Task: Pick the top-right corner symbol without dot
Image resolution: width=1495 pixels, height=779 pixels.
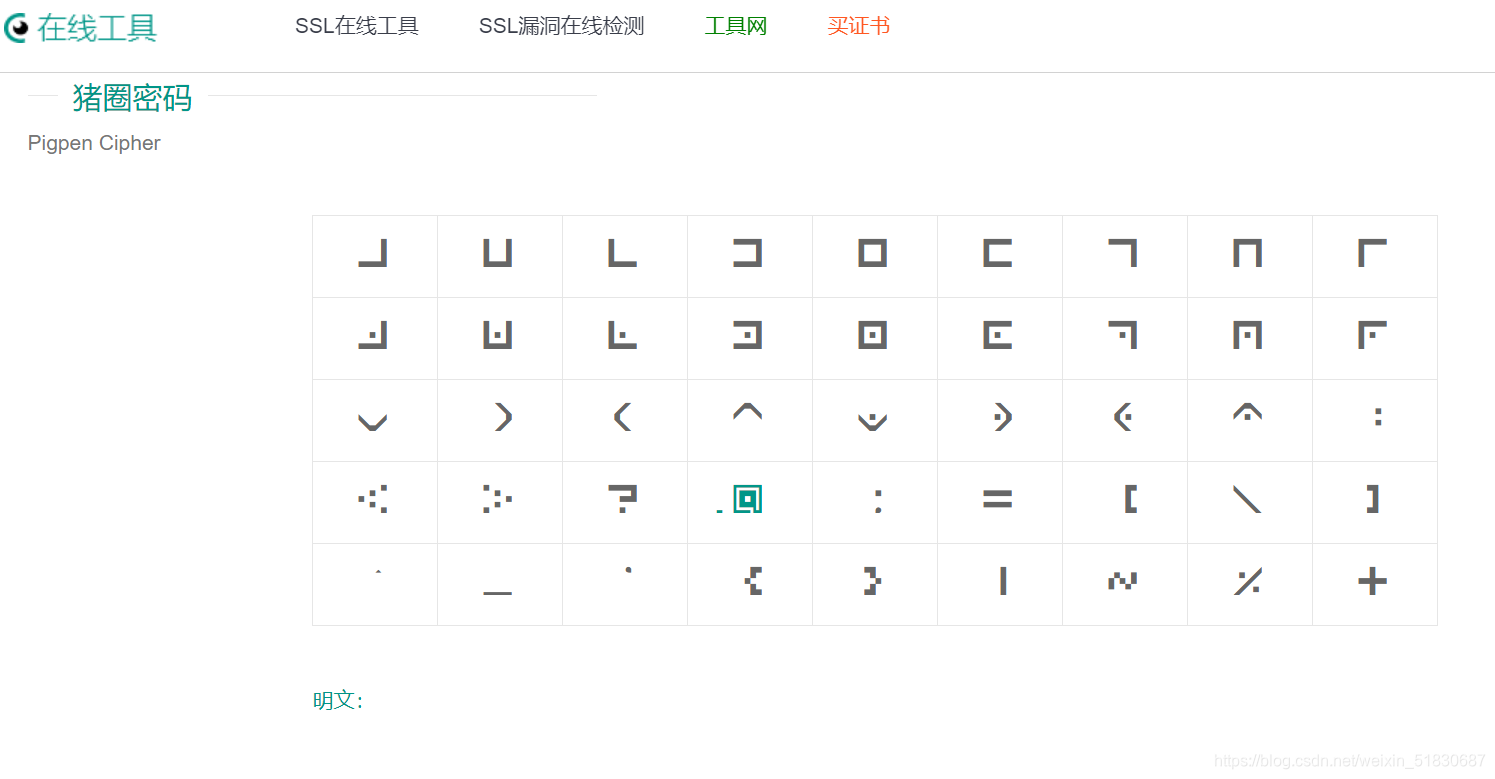Action: click(1123, 254)
